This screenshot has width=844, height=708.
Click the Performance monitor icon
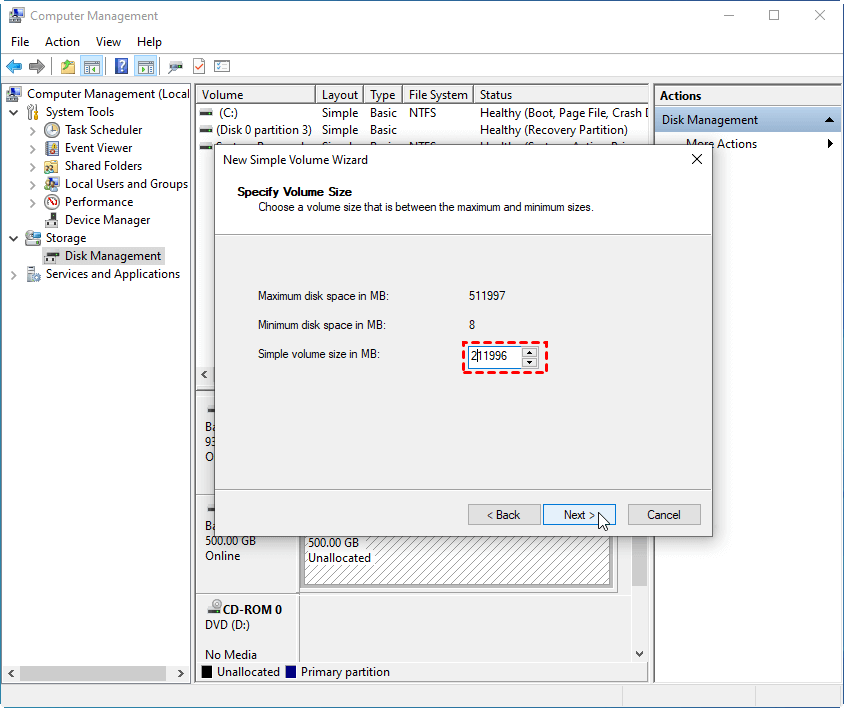click(x=52, y=202)
